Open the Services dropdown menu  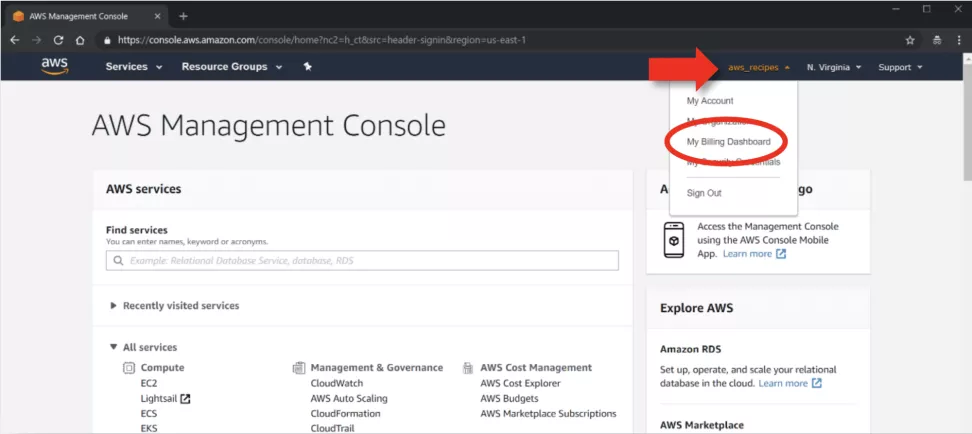coord(134,67)
